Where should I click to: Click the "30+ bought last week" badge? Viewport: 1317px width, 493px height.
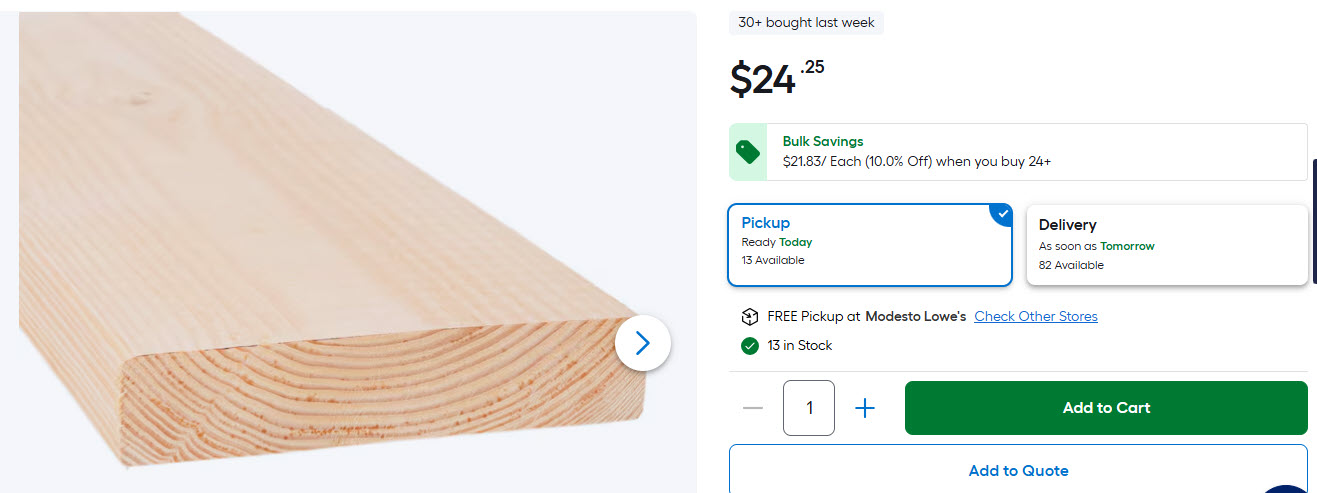click(x=806, y=22)
